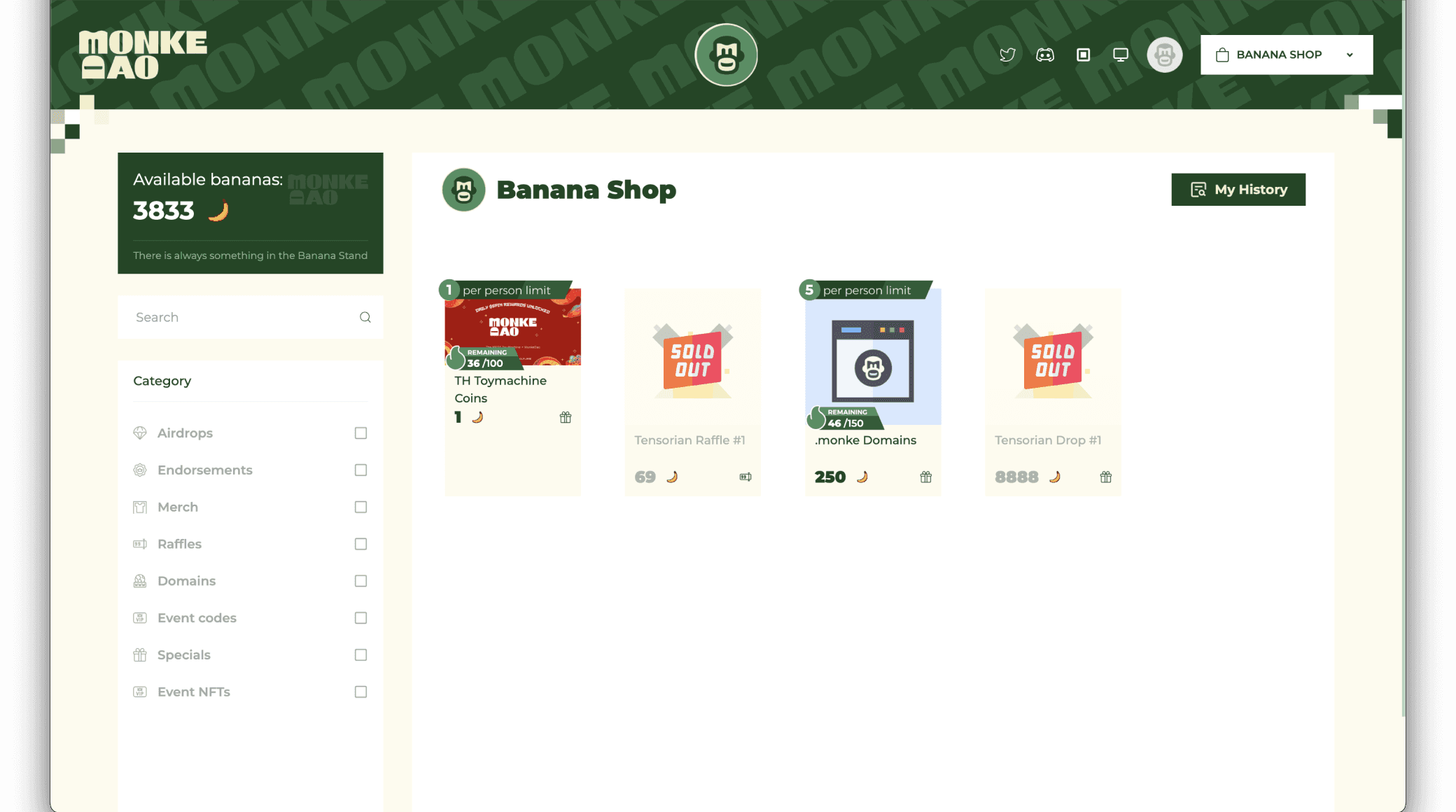Screen dimensions: 1456x812
Task: Expand the BANANA SHOP dropdown
Action: pyautogui.click(x=1287, y=55)
